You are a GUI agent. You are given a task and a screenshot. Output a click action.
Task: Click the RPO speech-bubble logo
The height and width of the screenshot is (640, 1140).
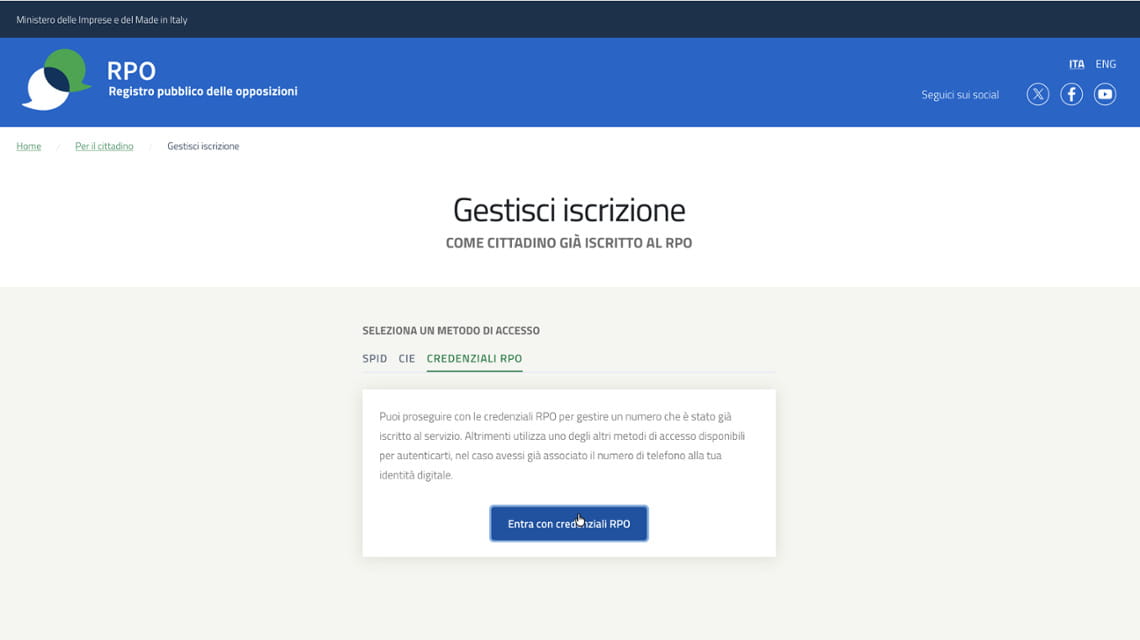(x=56, y=80)
